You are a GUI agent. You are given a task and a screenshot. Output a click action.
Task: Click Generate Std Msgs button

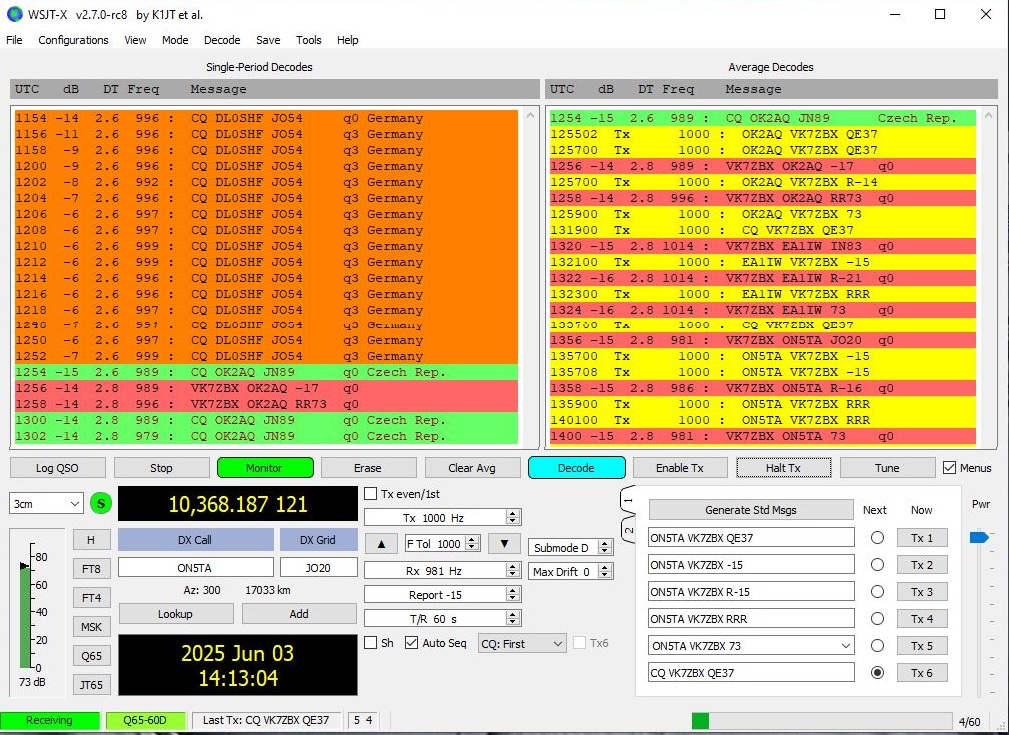(751, 510)
